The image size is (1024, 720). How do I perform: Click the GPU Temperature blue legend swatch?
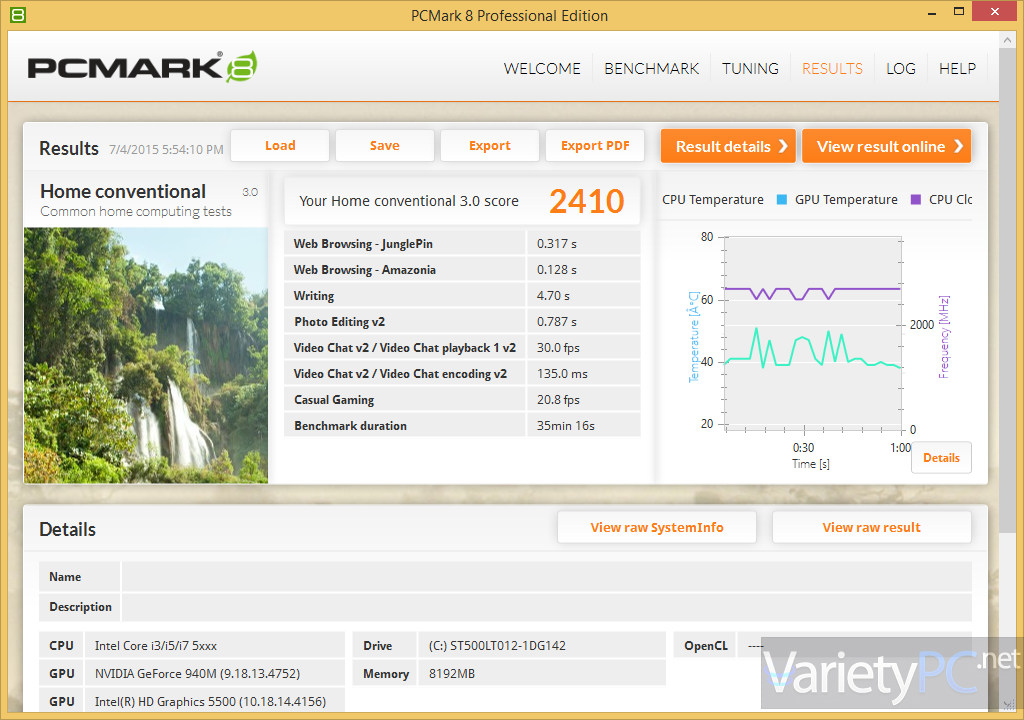781,200
